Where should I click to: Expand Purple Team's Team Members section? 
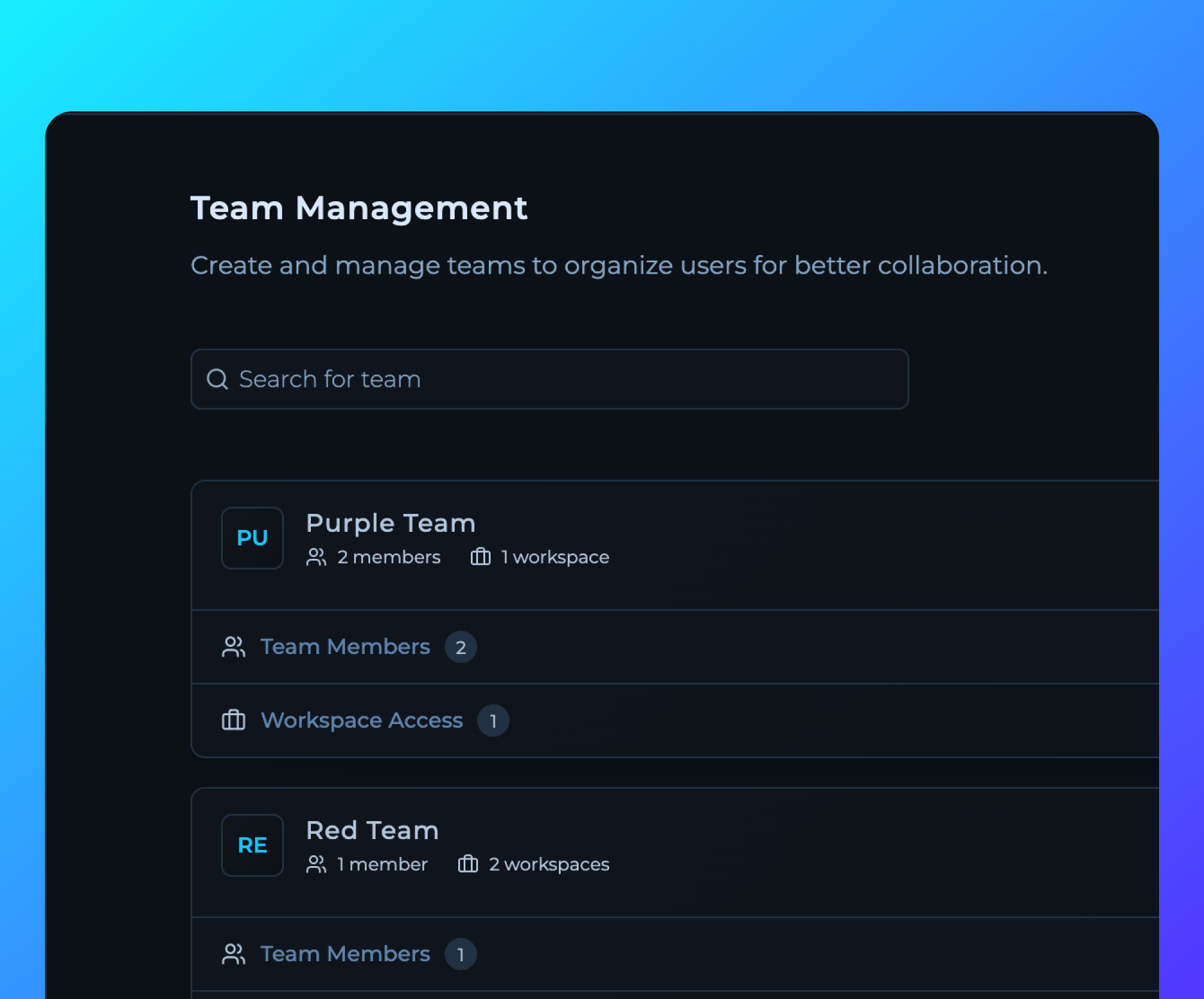click(x=675, y=647)
